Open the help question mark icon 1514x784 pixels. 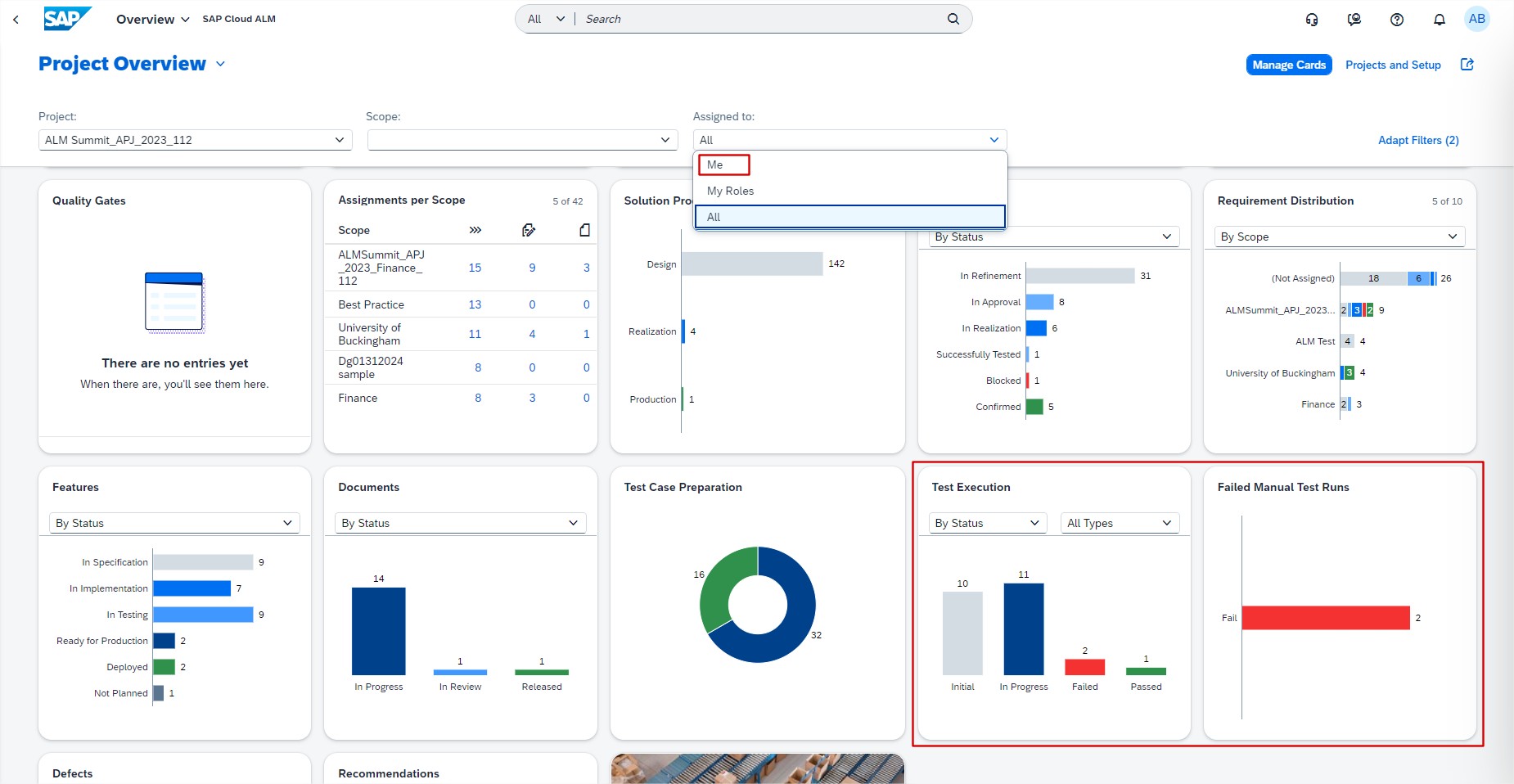tap(1397, 20)
